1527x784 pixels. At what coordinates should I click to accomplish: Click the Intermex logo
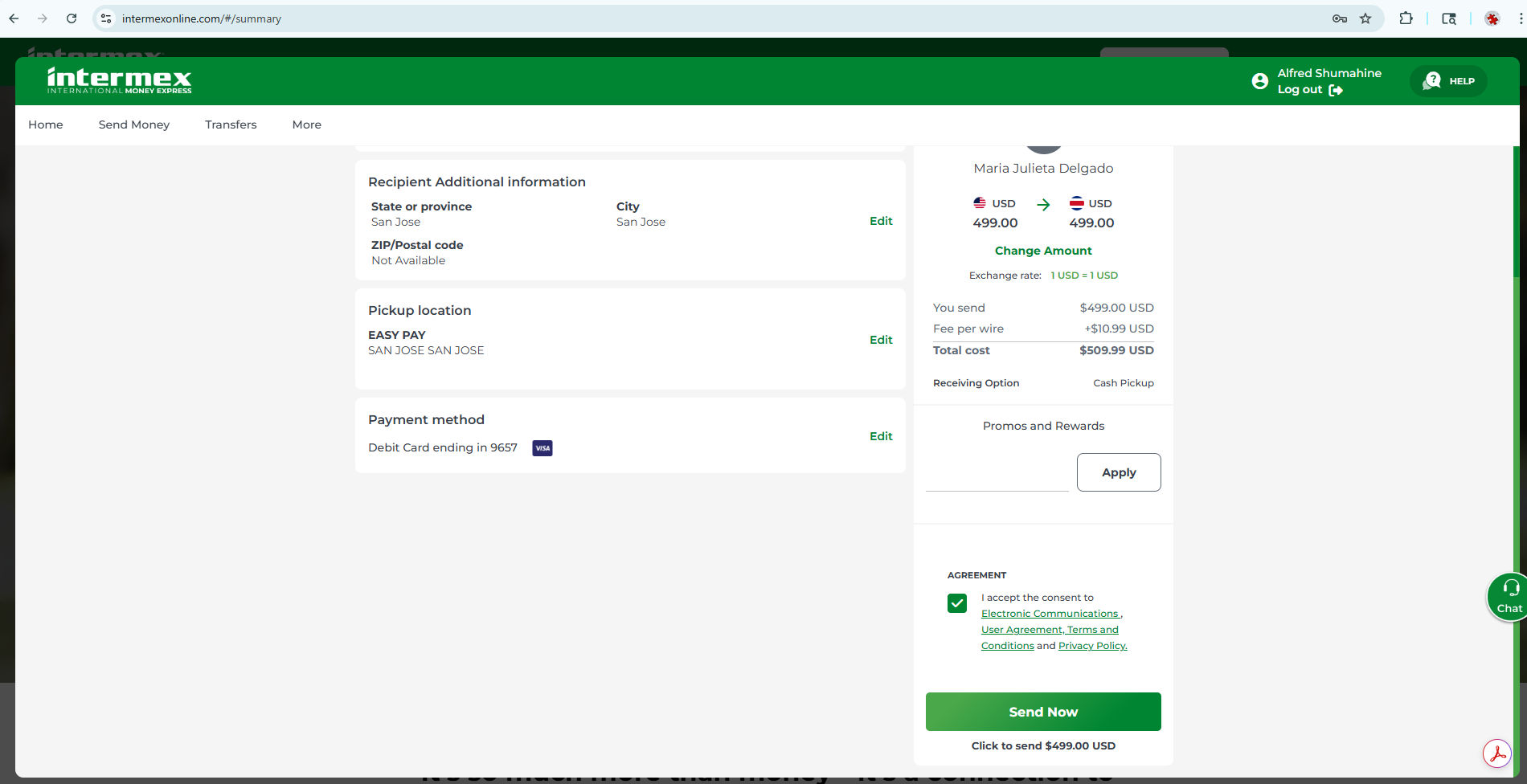(119, 80)
